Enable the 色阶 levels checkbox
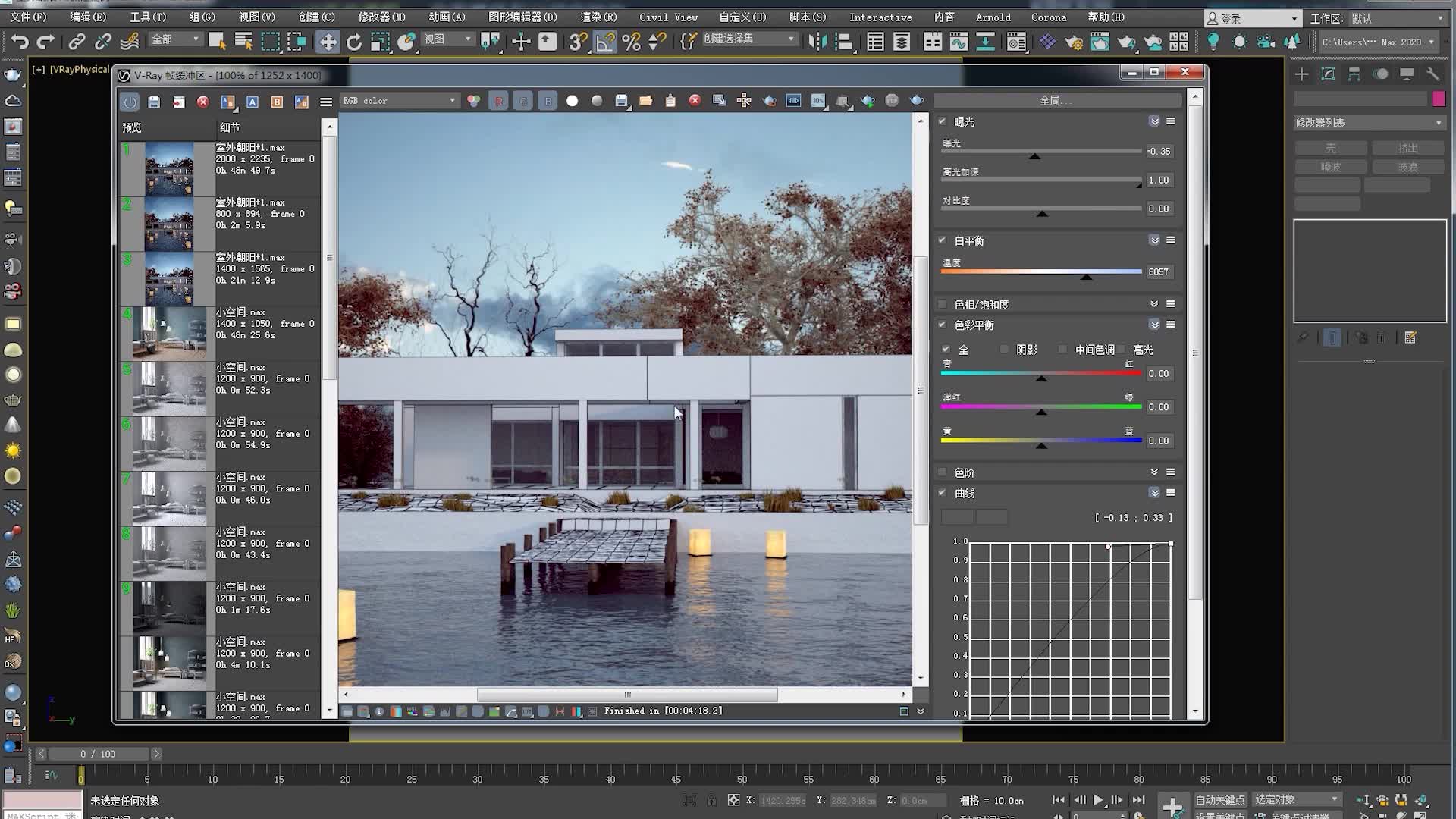This screenshot has width=1456, height=819. coord(943,472)
